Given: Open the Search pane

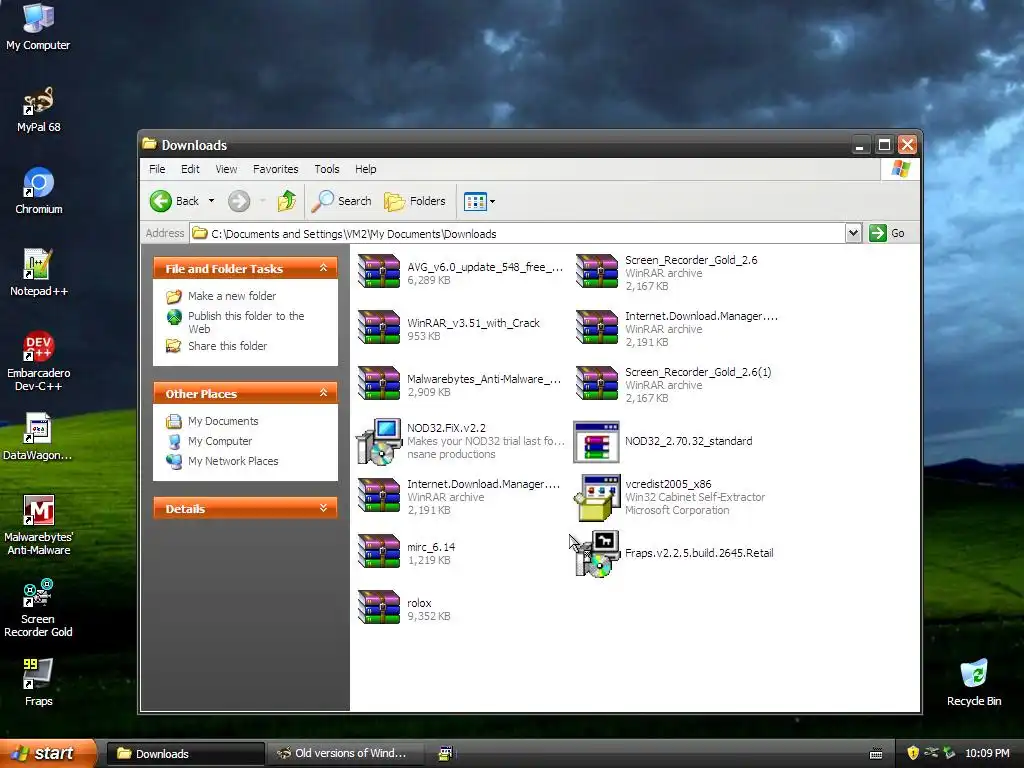Looking at the screenshot, I should coord(341,201).
